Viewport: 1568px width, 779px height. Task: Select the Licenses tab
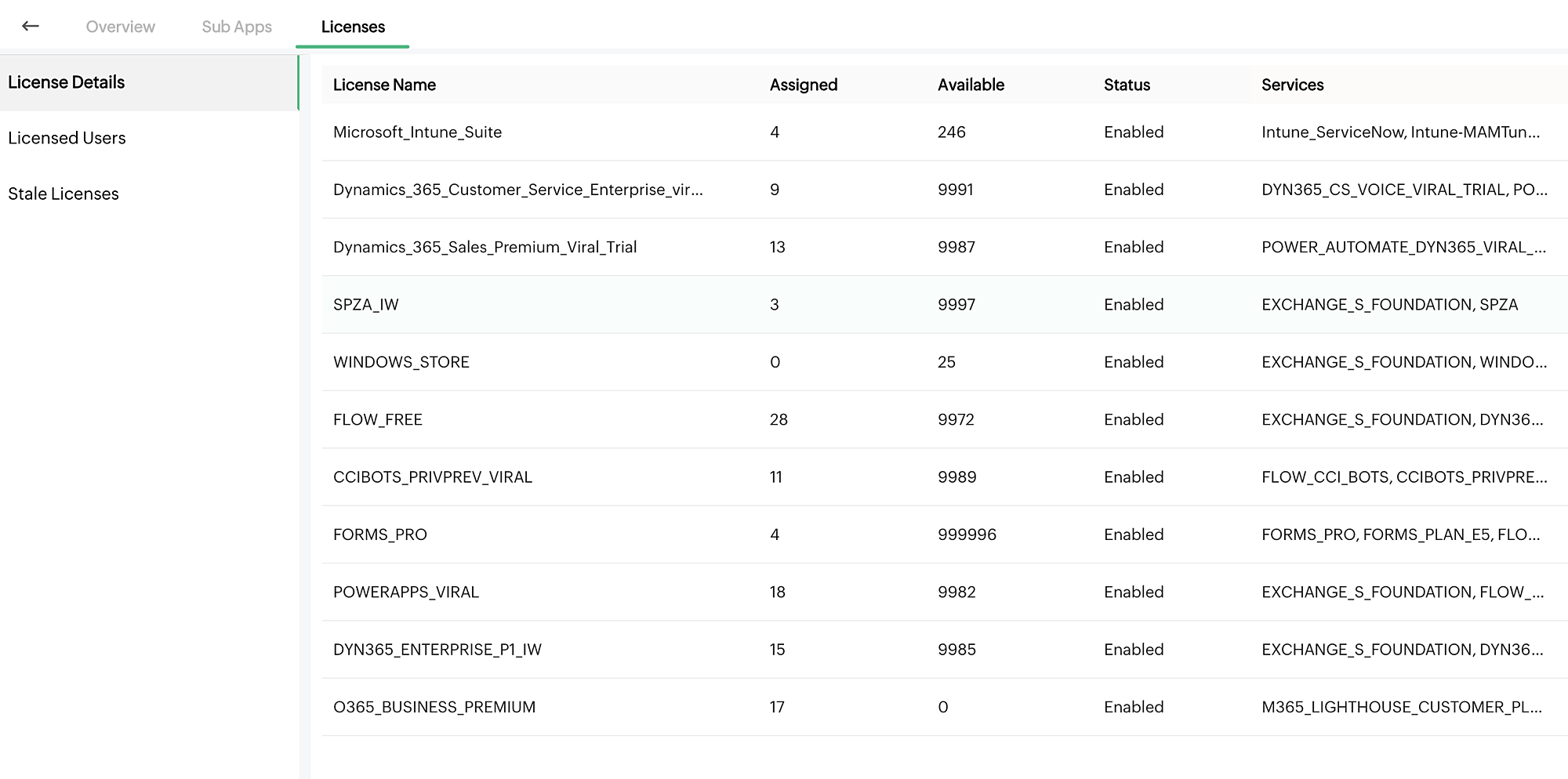point(353,27)
